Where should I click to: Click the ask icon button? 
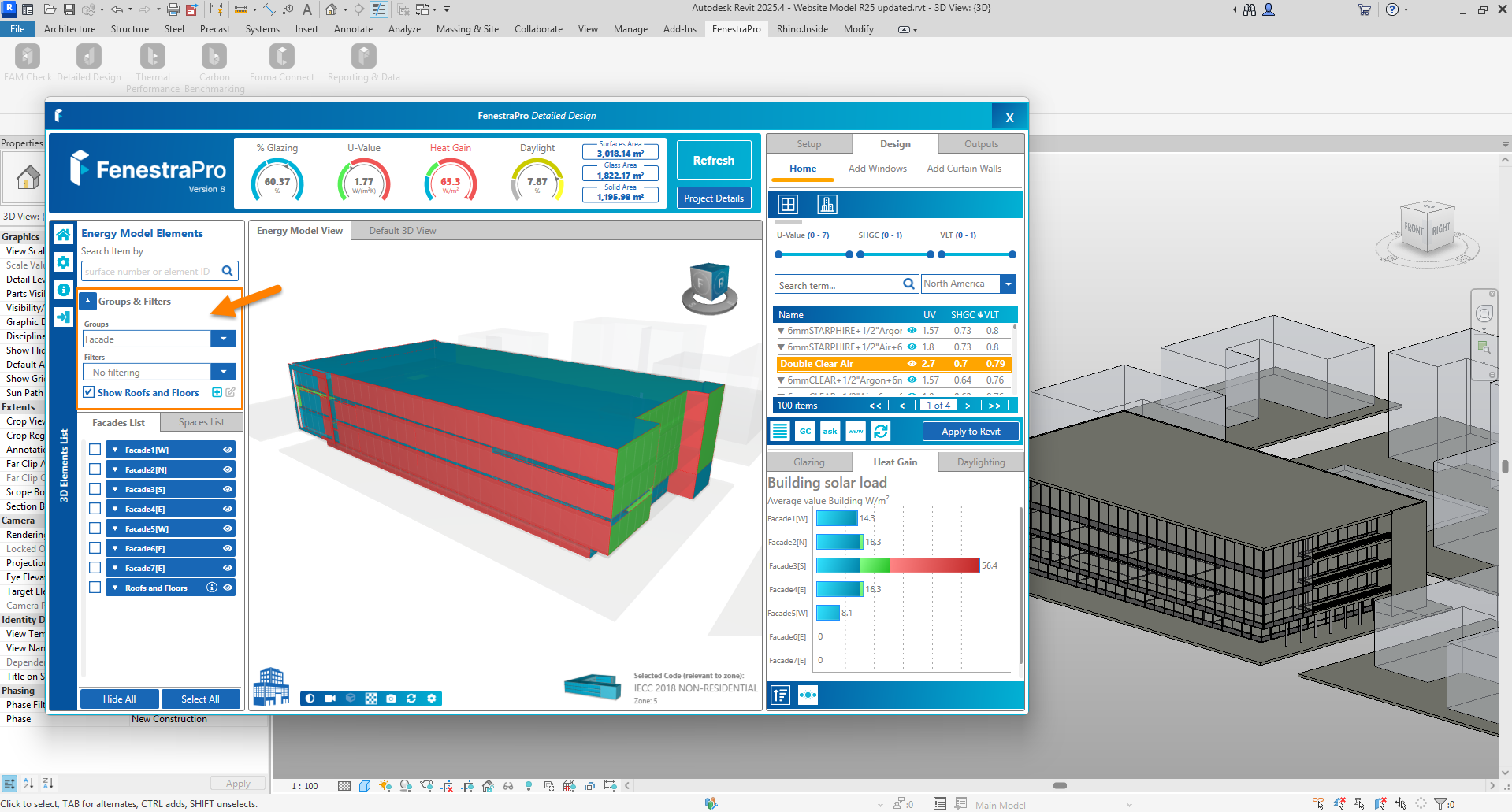point(830,431)
